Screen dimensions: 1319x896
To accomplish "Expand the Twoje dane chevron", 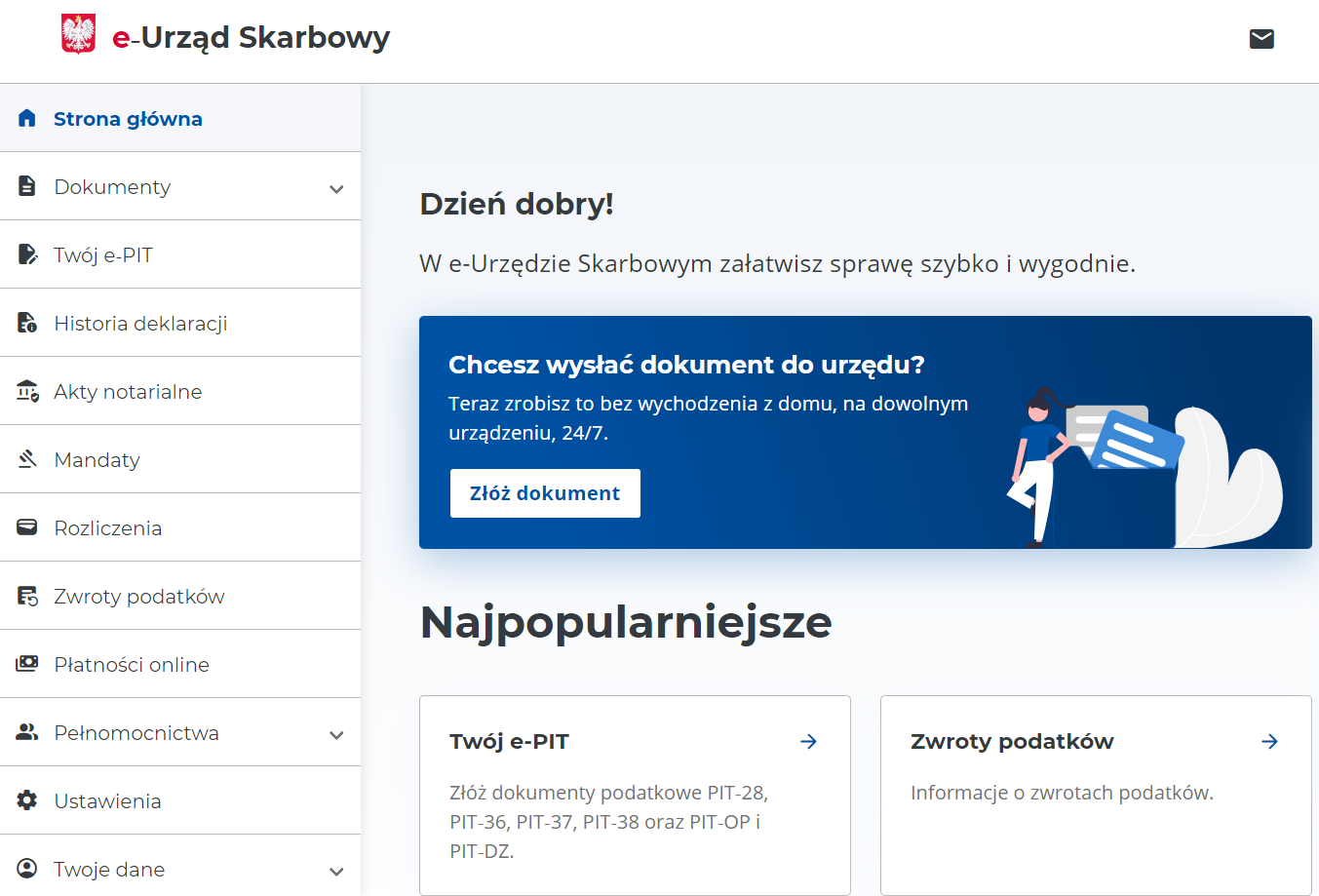I will tap(336, 871).
